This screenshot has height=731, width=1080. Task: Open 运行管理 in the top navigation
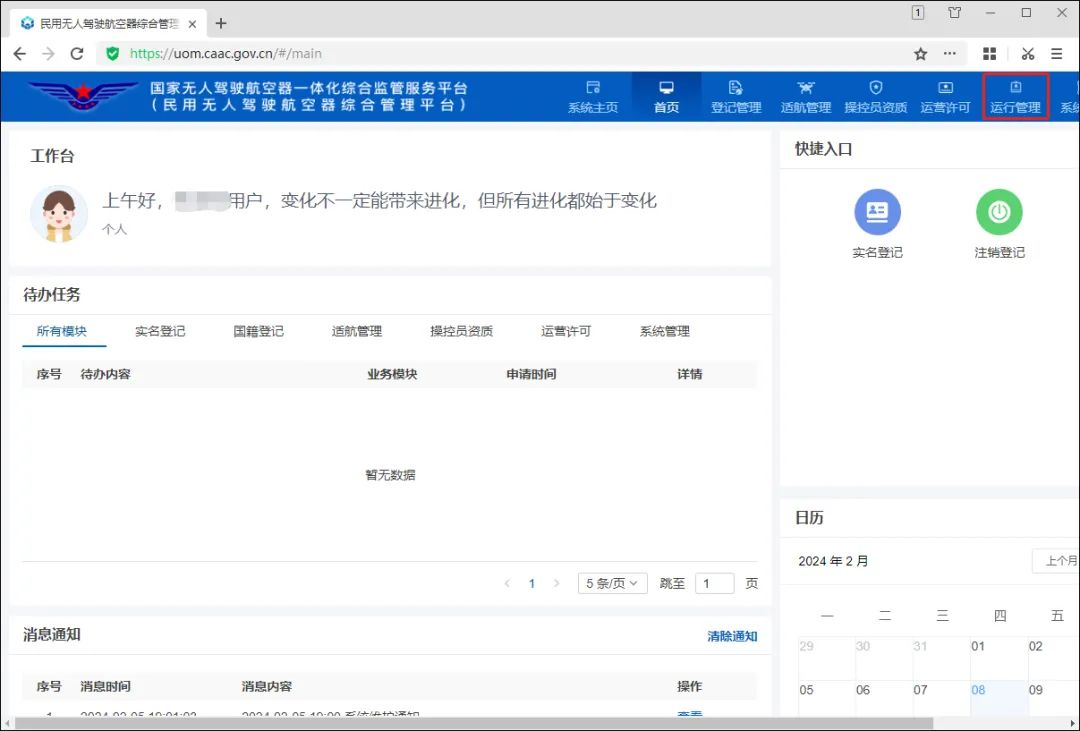(x=1015, y=97)
